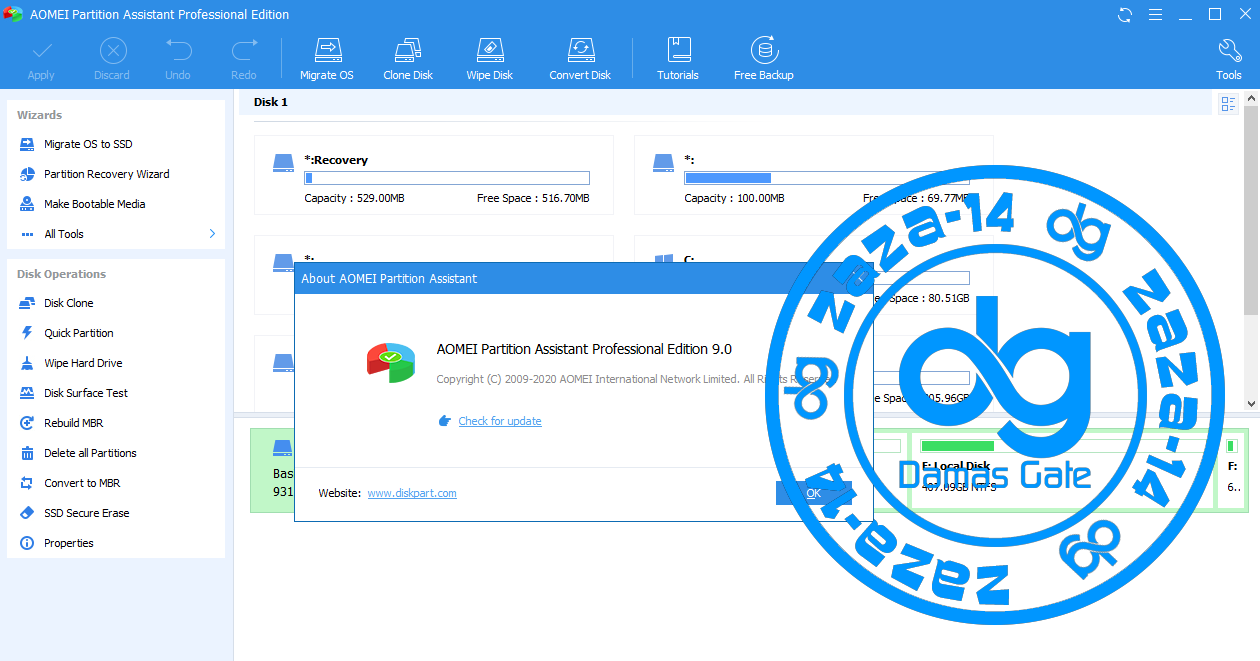This screenshot has height=661, width=1260.
Task: Expand the All Tools arrow
Action: 212,234
